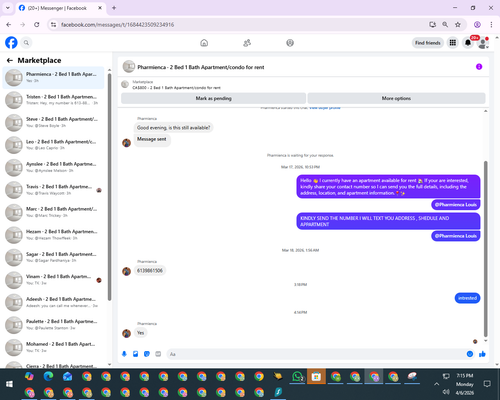The image size is (500, 400).
Task: Click the address bar URL
Action: pos(117,25)
